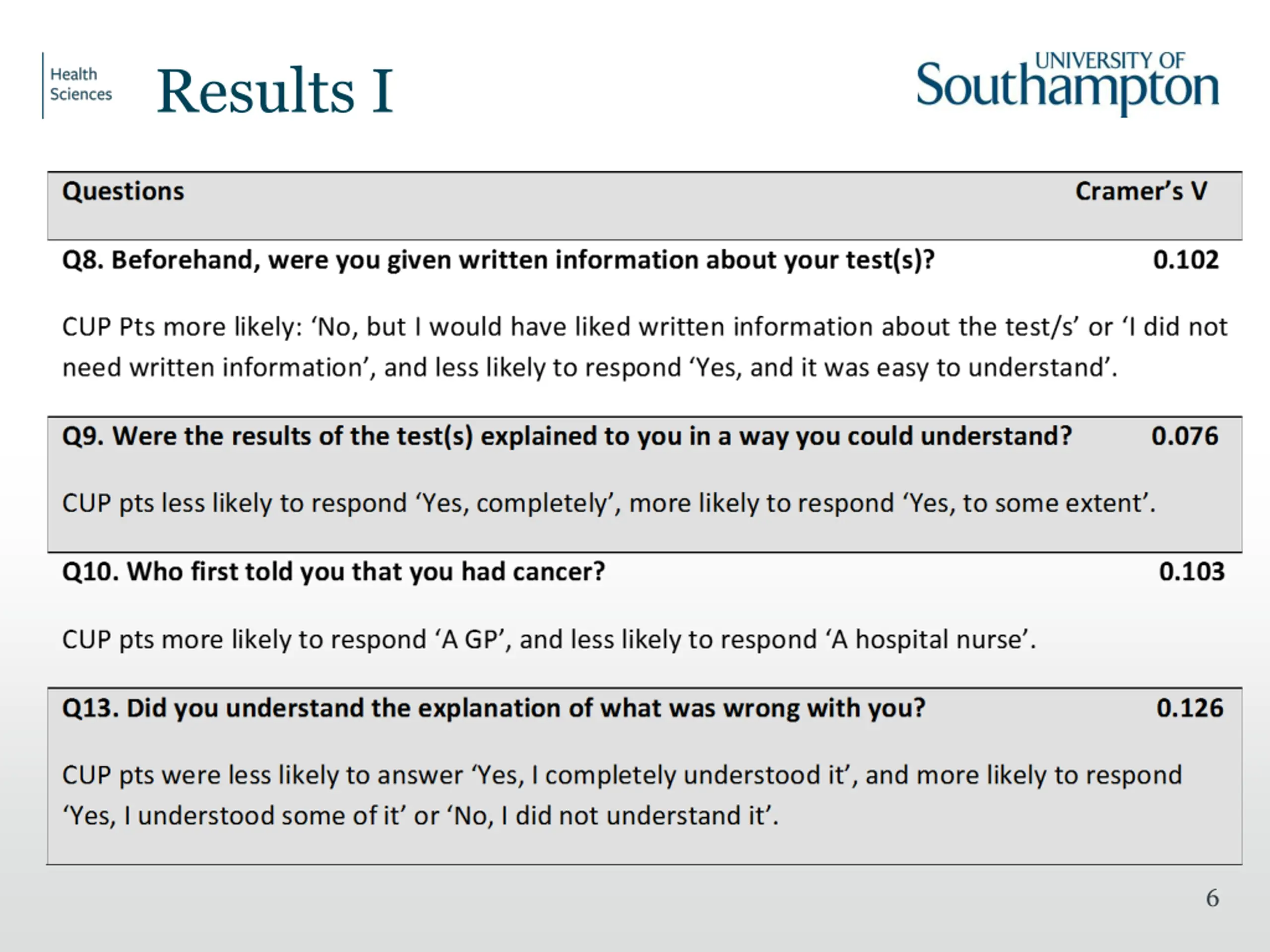Click the 0.126 Cramer's V value

click(1190, 709)
